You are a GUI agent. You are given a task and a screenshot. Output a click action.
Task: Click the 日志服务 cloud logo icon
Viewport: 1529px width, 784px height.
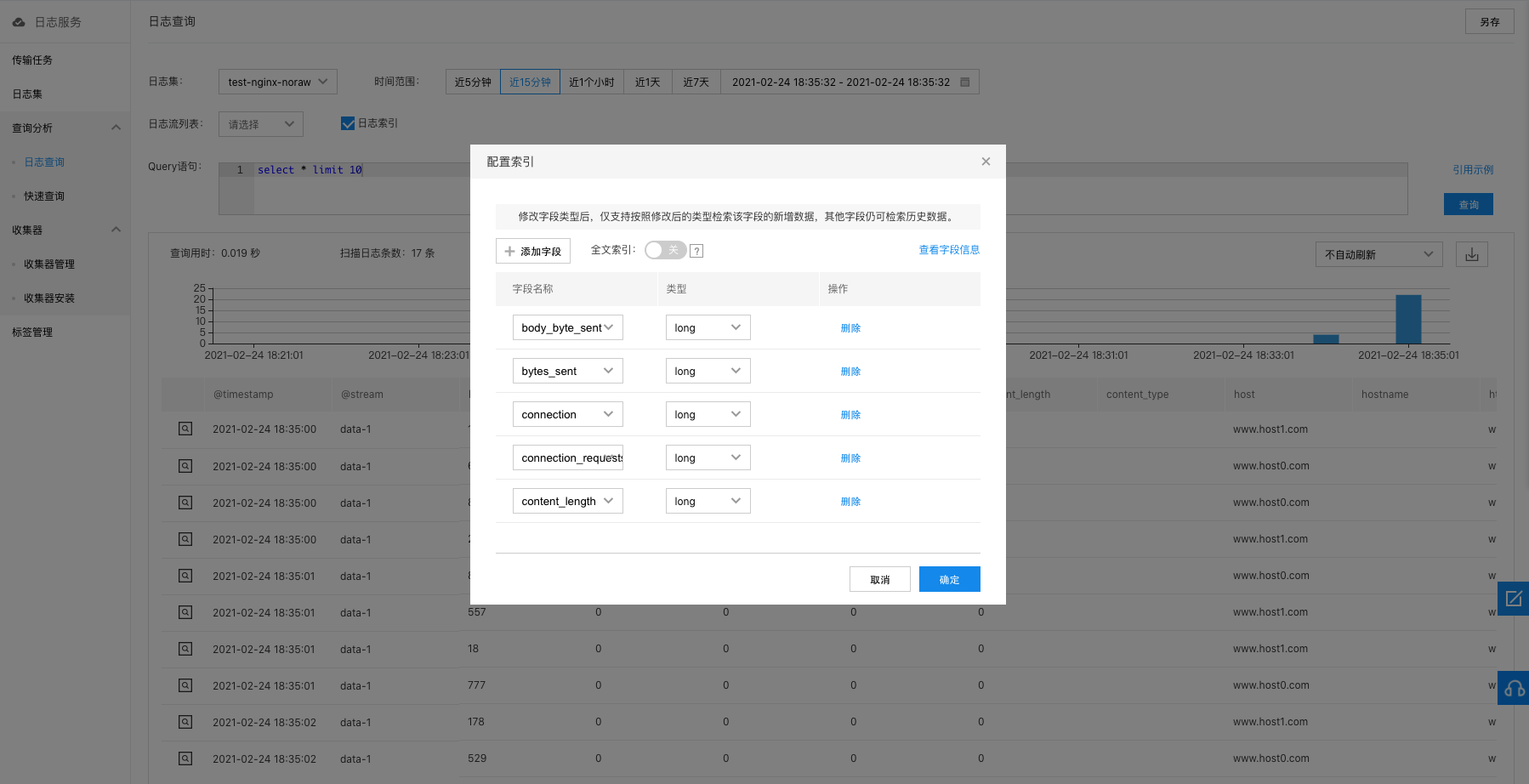click(x=19, y=22)
